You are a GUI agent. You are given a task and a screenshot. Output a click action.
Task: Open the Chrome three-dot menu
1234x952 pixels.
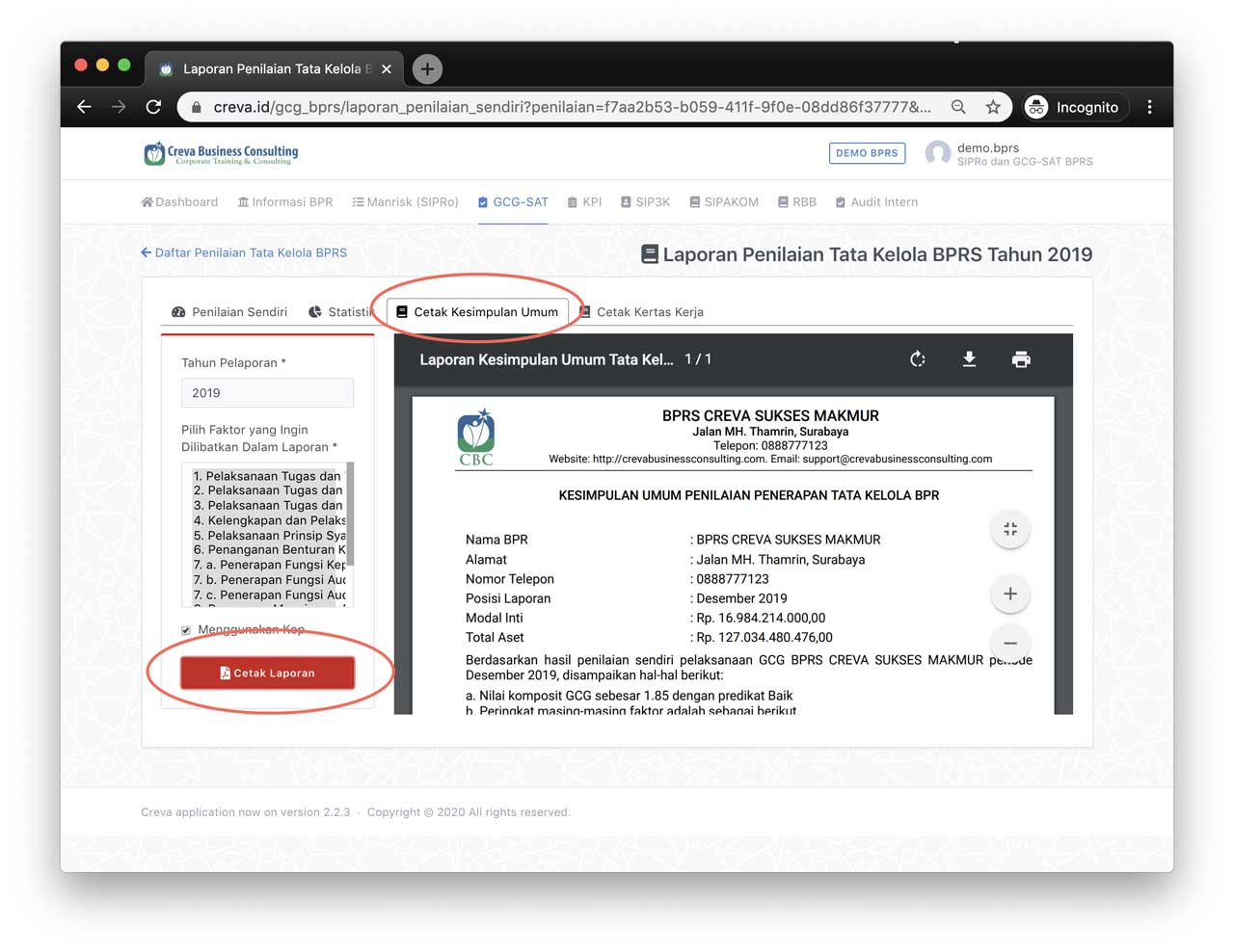tap(1149, 107)
